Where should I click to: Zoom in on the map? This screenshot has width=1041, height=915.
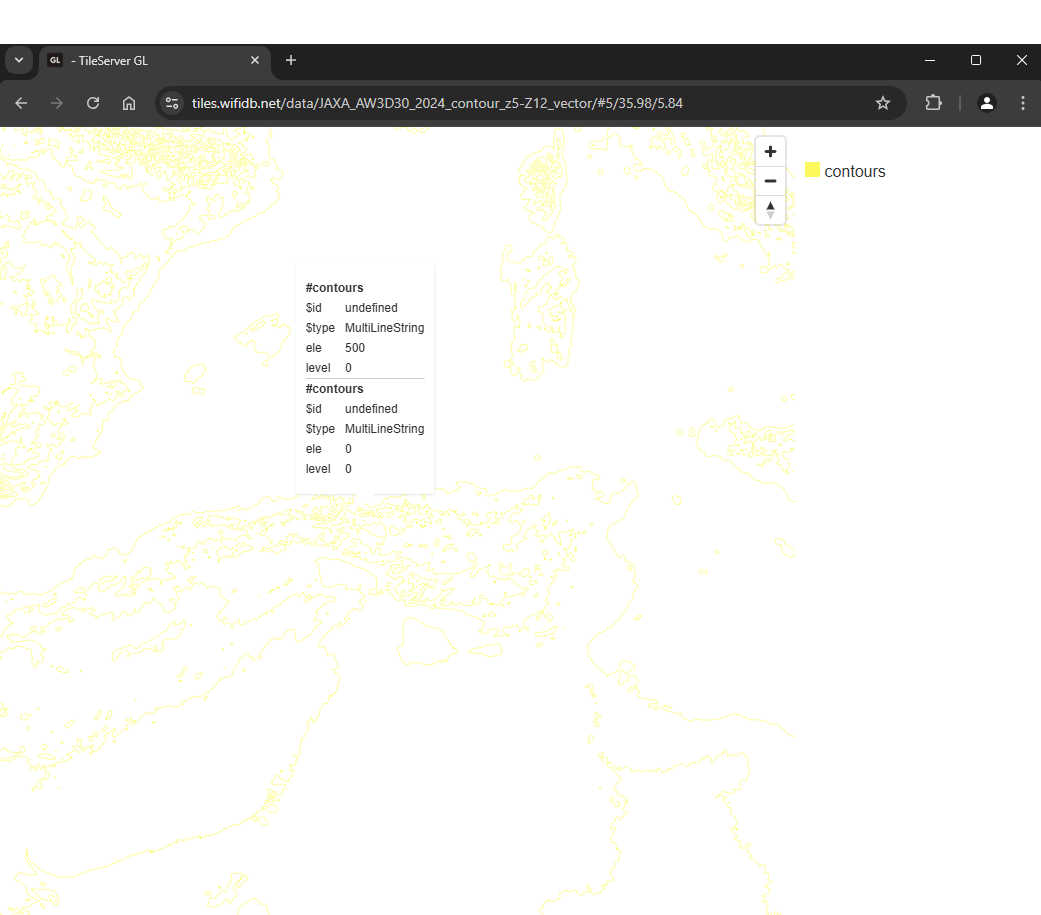[770, 152]
